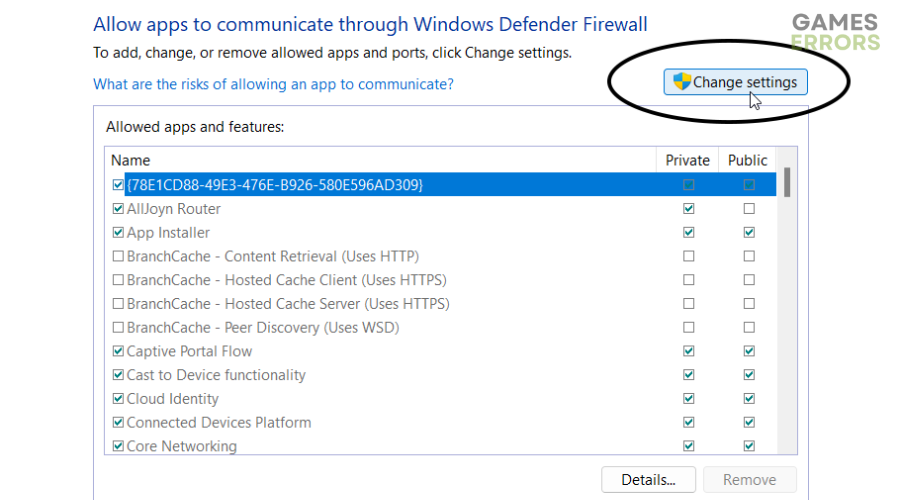Toggle Connected Devices Platform name checkbox
This screenshot has width=900, height=500.
click(x=118, y=423)
